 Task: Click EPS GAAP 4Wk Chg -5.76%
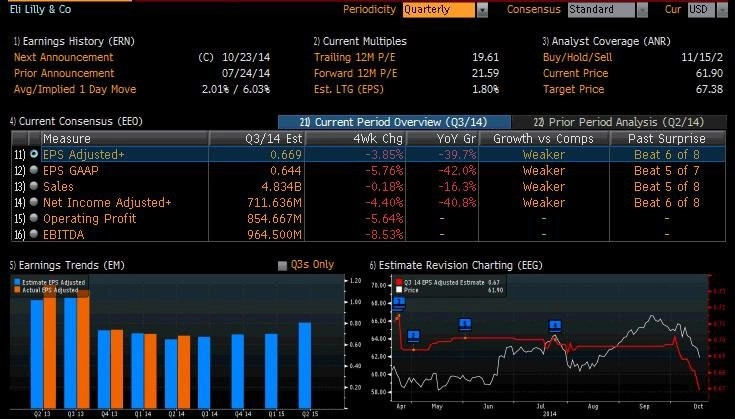click(384, 171)
